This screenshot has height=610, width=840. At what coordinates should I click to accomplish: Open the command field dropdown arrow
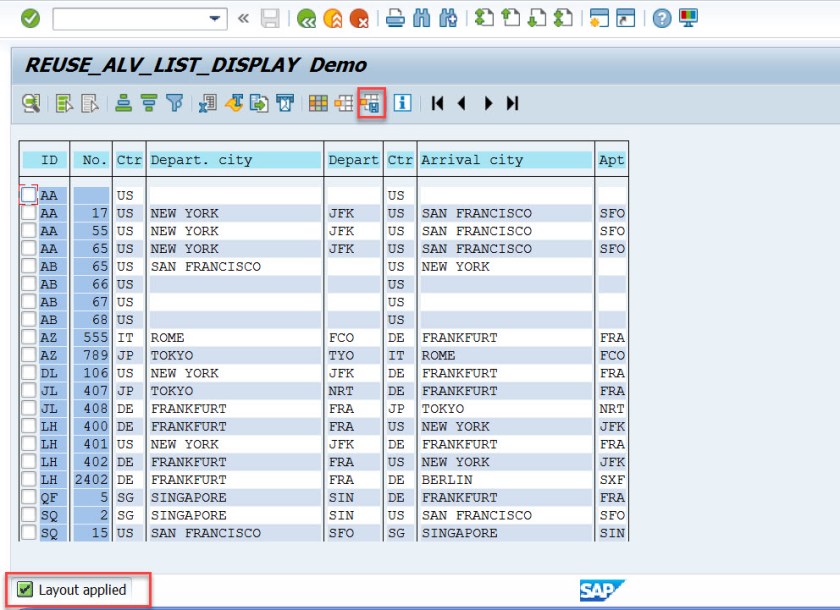coord(216,19)
